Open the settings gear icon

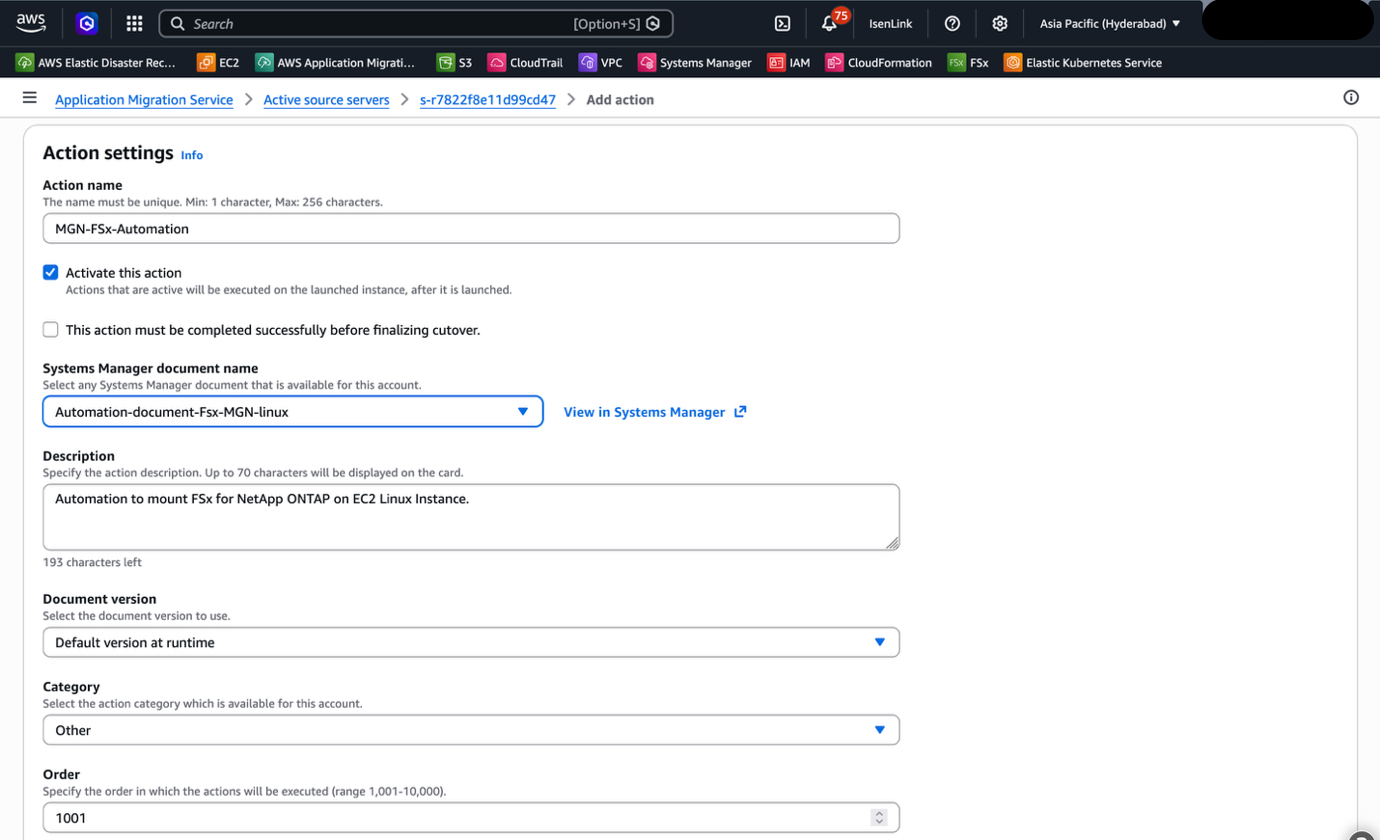pos(999,23)
